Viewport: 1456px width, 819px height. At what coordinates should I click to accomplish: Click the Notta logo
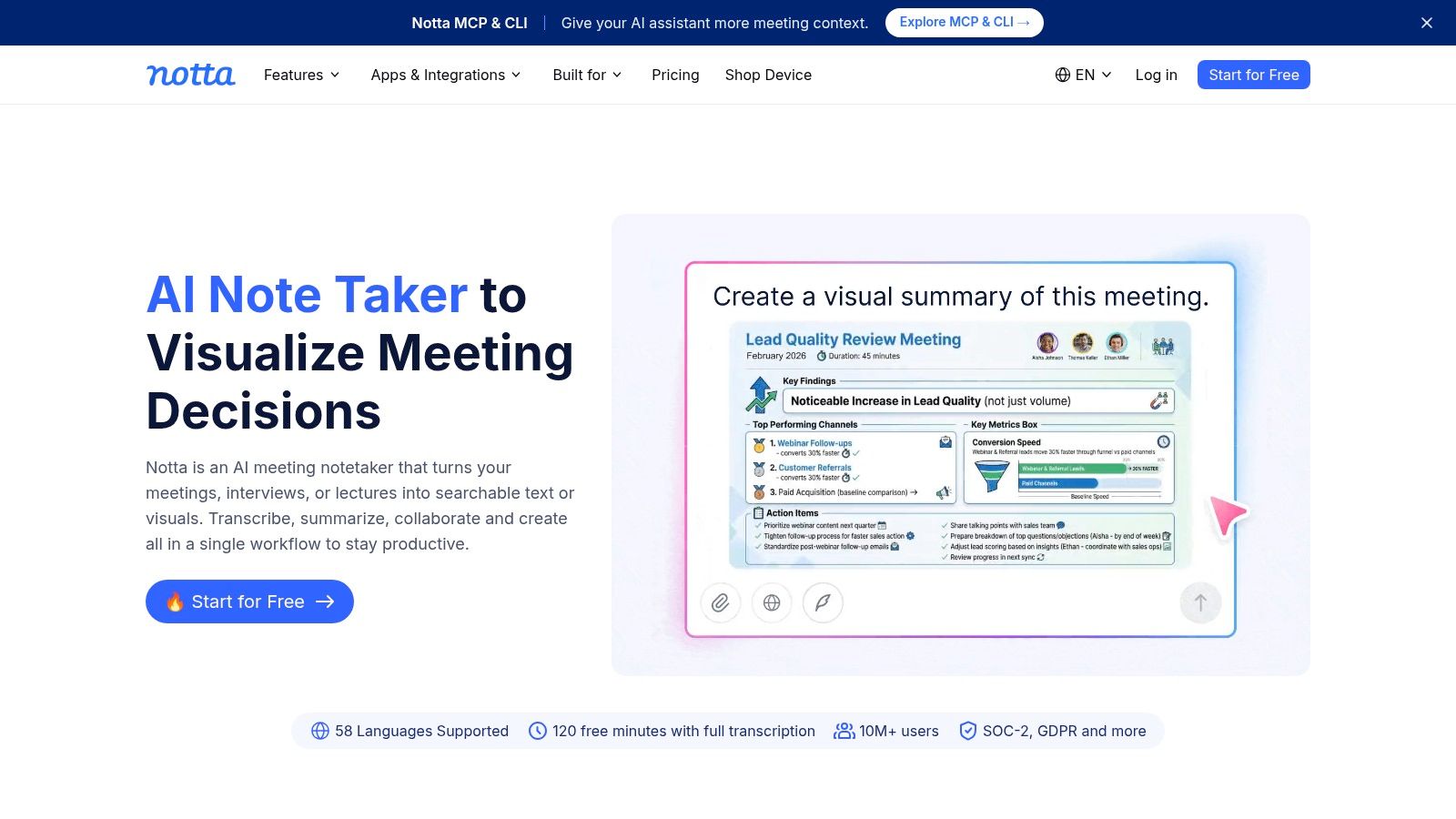[191, 75]
